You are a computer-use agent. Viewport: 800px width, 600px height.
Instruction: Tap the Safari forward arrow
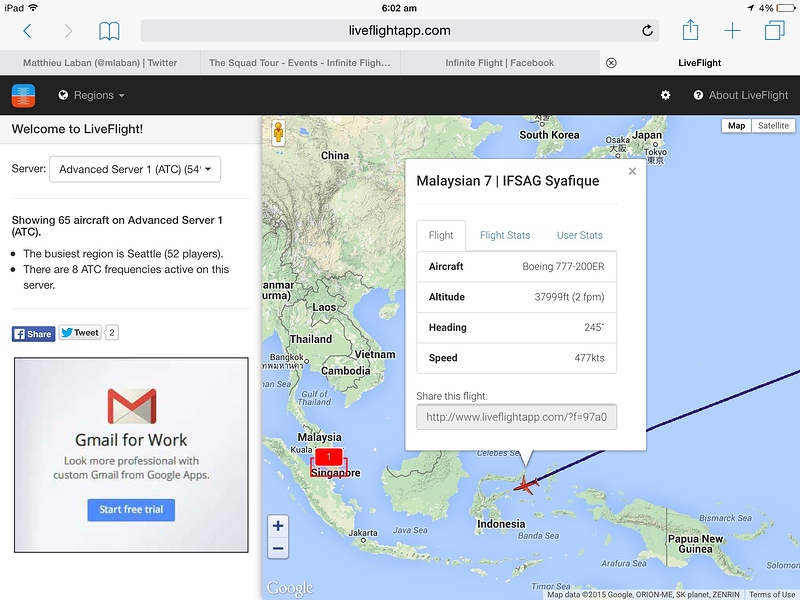[x=68, y=31]
